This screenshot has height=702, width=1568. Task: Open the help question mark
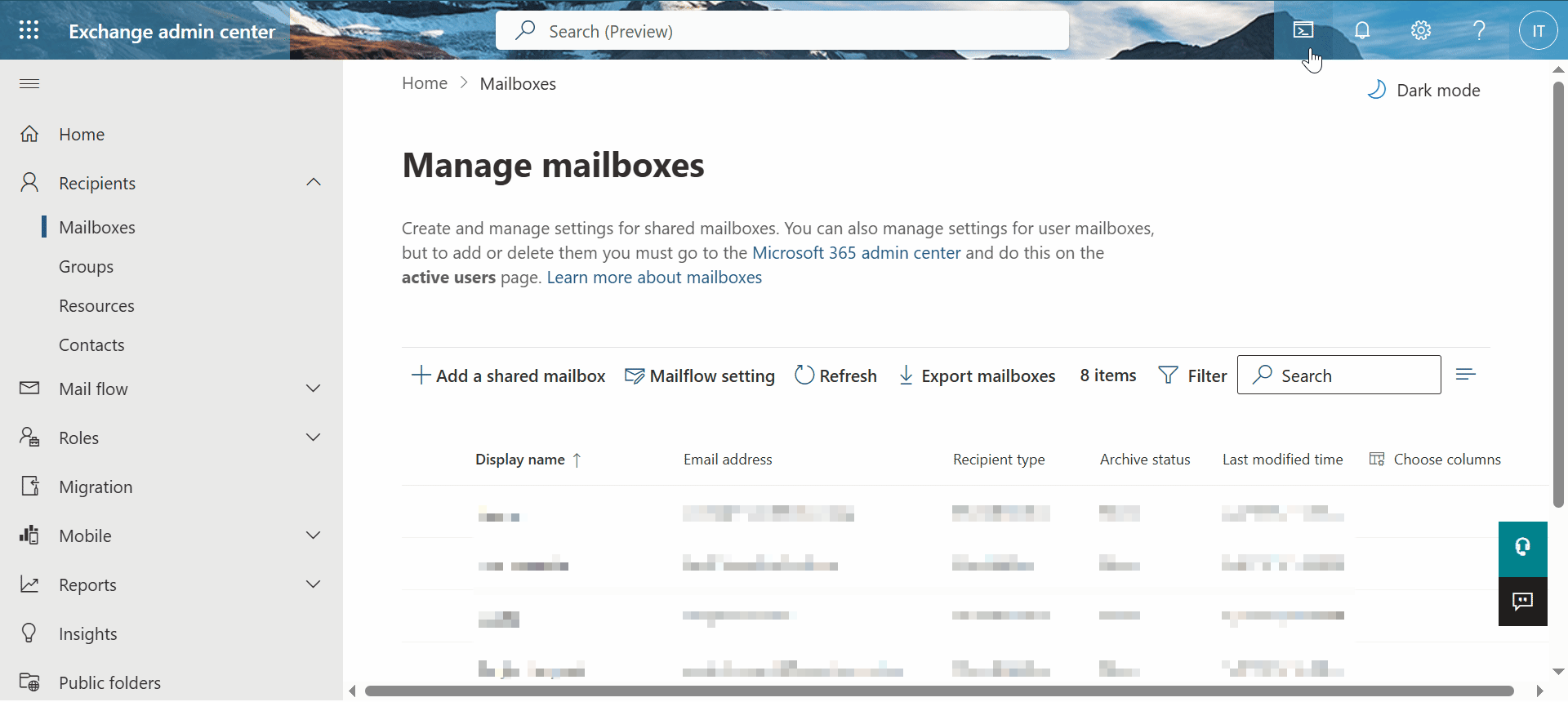pos(1479,30)
